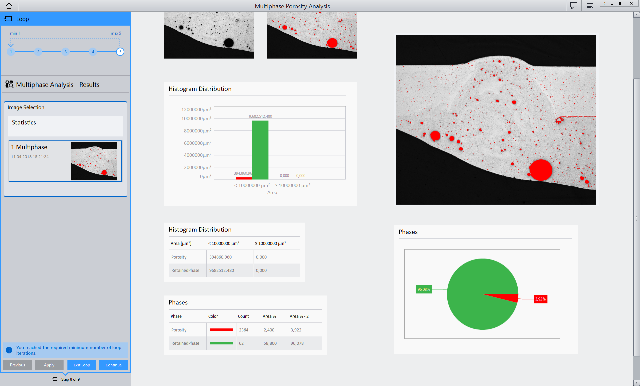Click the info icon in the blue notification
The image size is (640, 386).
tap(9, 350)
